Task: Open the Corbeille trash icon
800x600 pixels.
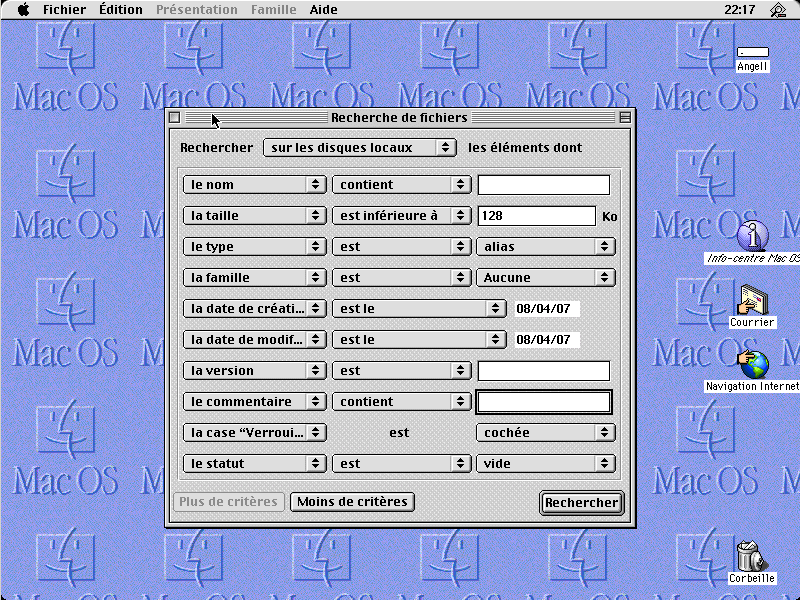Action: (751, 556)
